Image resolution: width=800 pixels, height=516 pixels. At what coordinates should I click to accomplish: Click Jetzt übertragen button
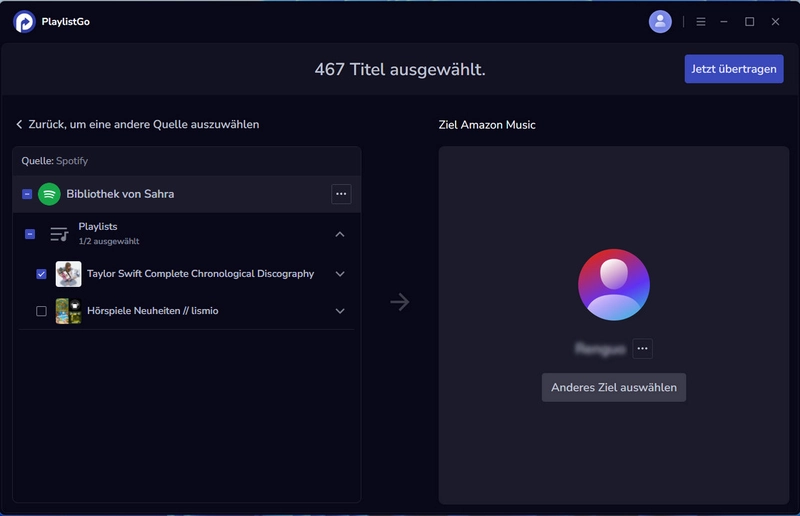coord(734,69)
